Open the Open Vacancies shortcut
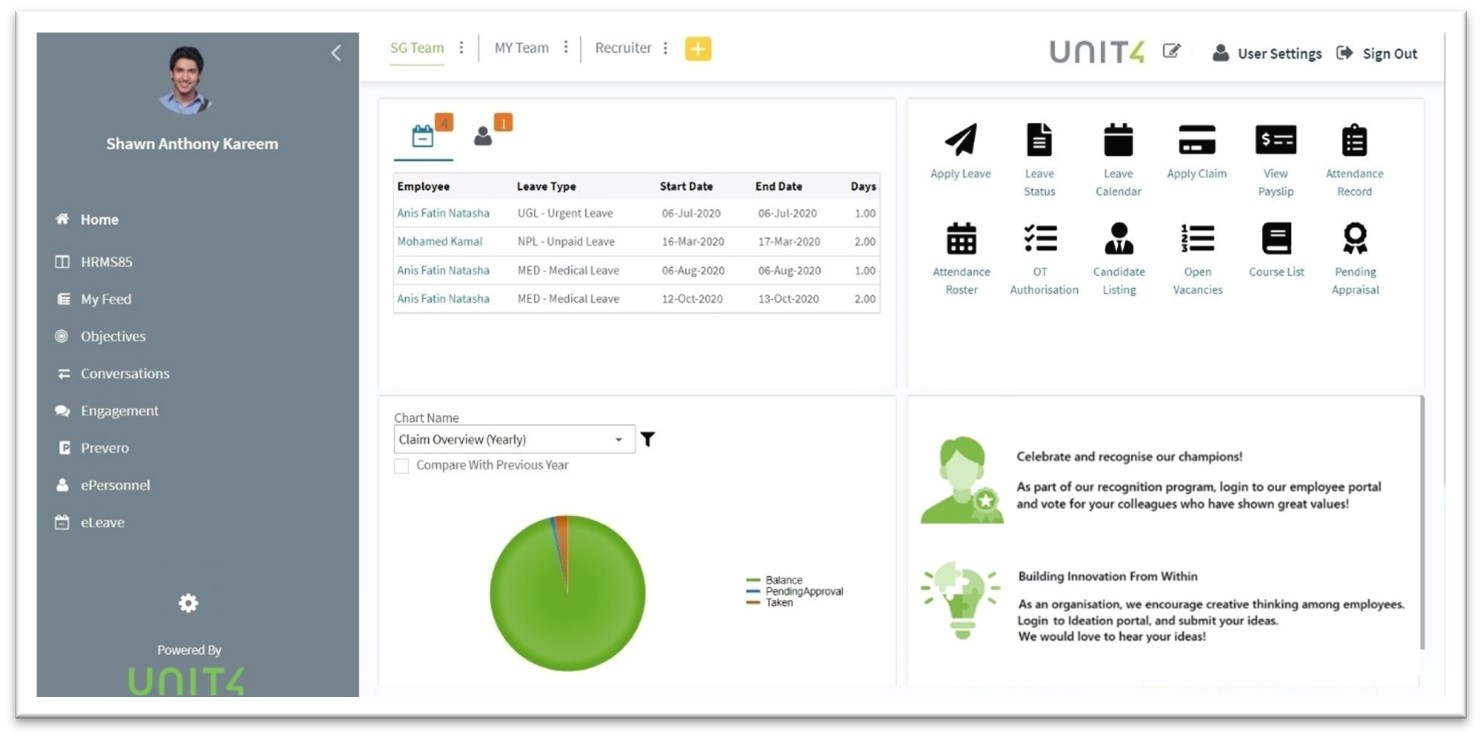The height and width of the screenshot is (738, 1482). tap(1197, 259)
